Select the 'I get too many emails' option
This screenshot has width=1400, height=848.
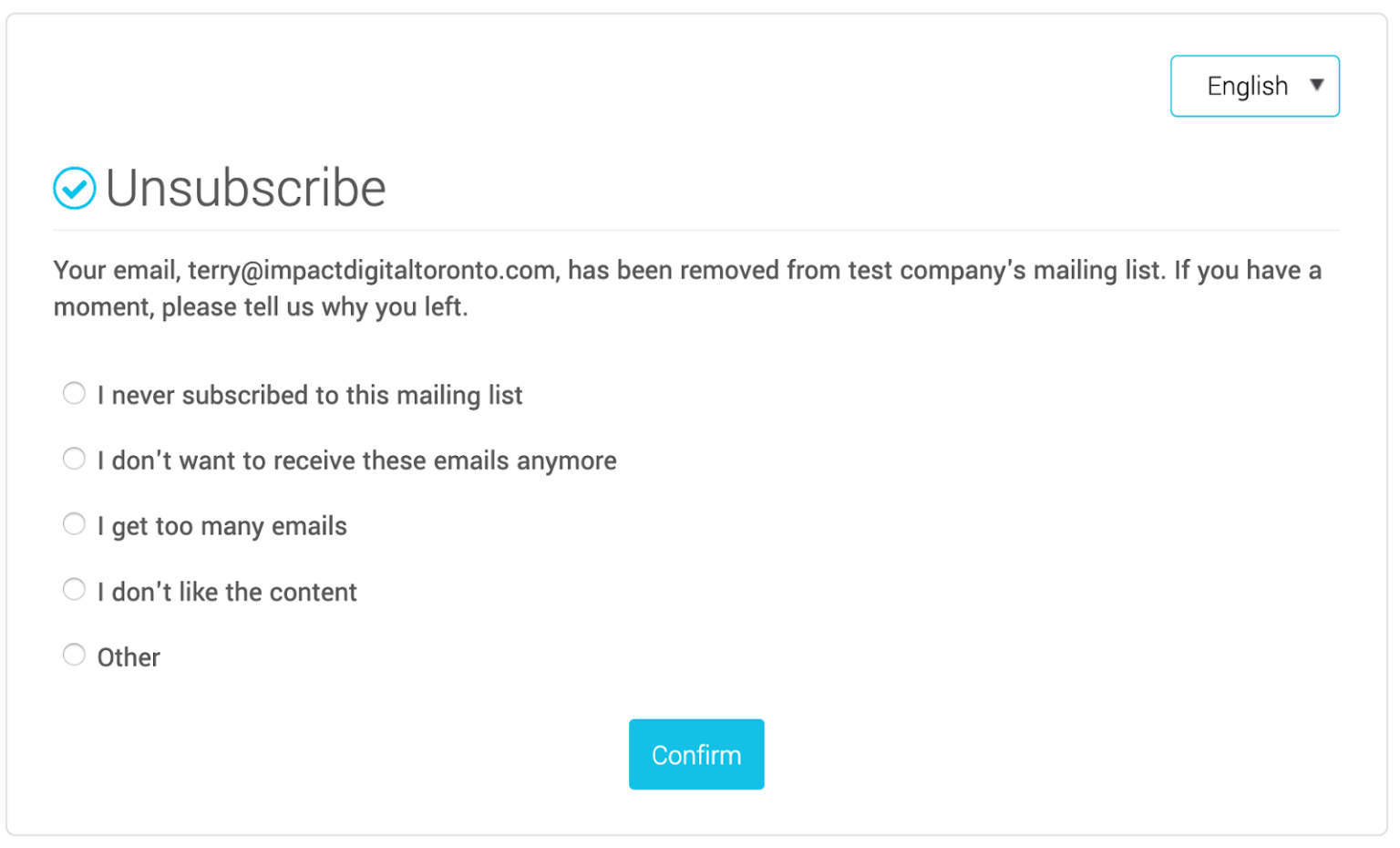(x=74, y=523)
